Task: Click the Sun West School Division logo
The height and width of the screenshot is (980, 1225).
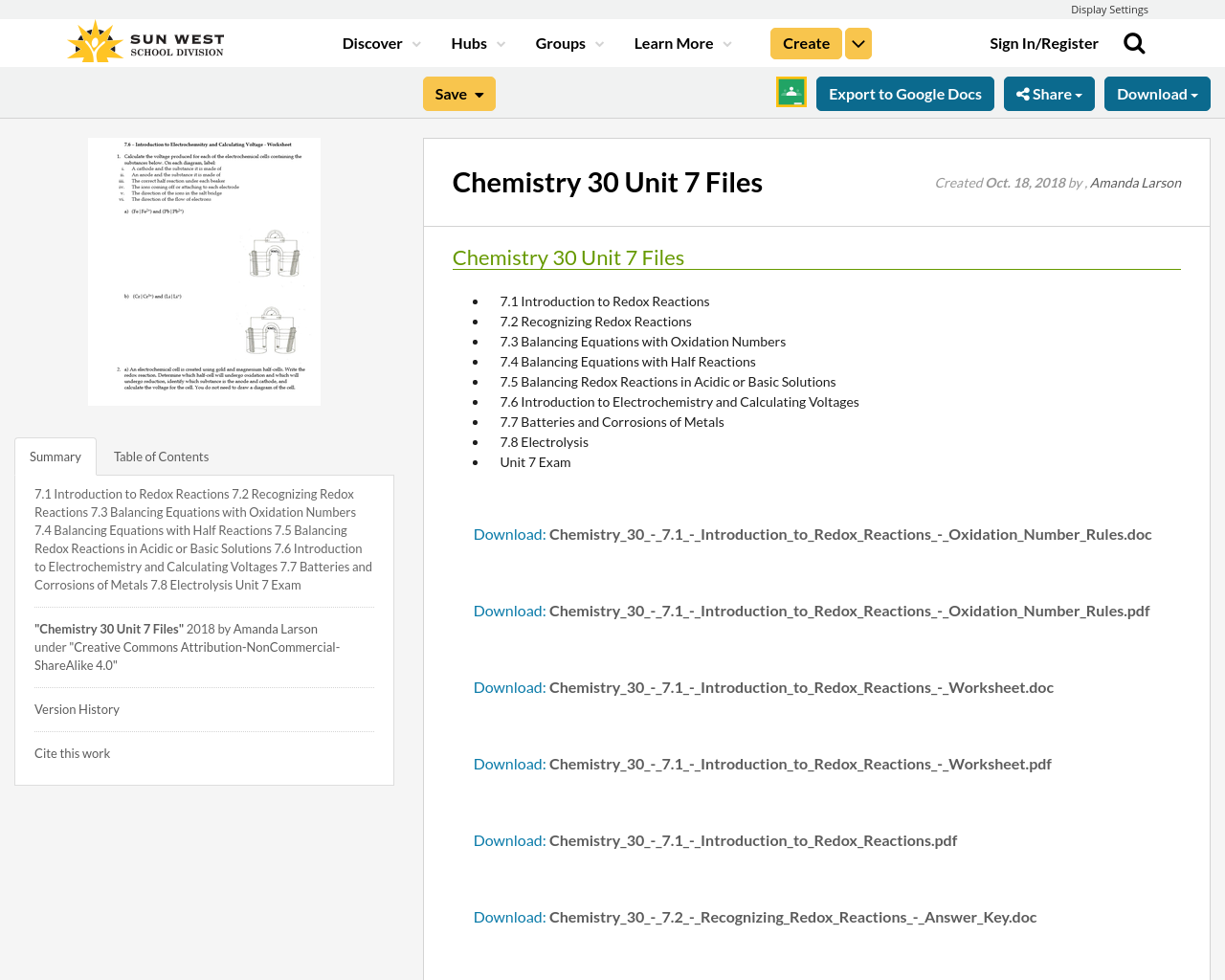Action: coord(145,43)
